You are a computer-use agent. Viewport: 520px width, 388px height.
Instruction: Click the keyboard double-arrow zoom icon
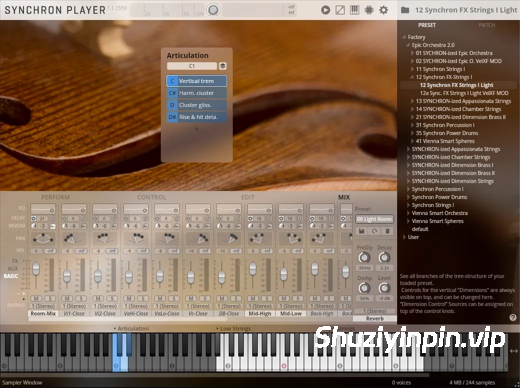click(x=514, y=351)
